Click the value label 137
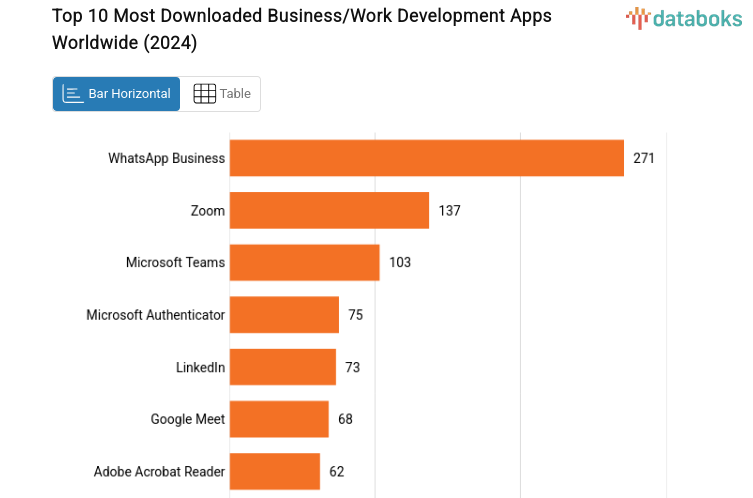 point(449,211)
